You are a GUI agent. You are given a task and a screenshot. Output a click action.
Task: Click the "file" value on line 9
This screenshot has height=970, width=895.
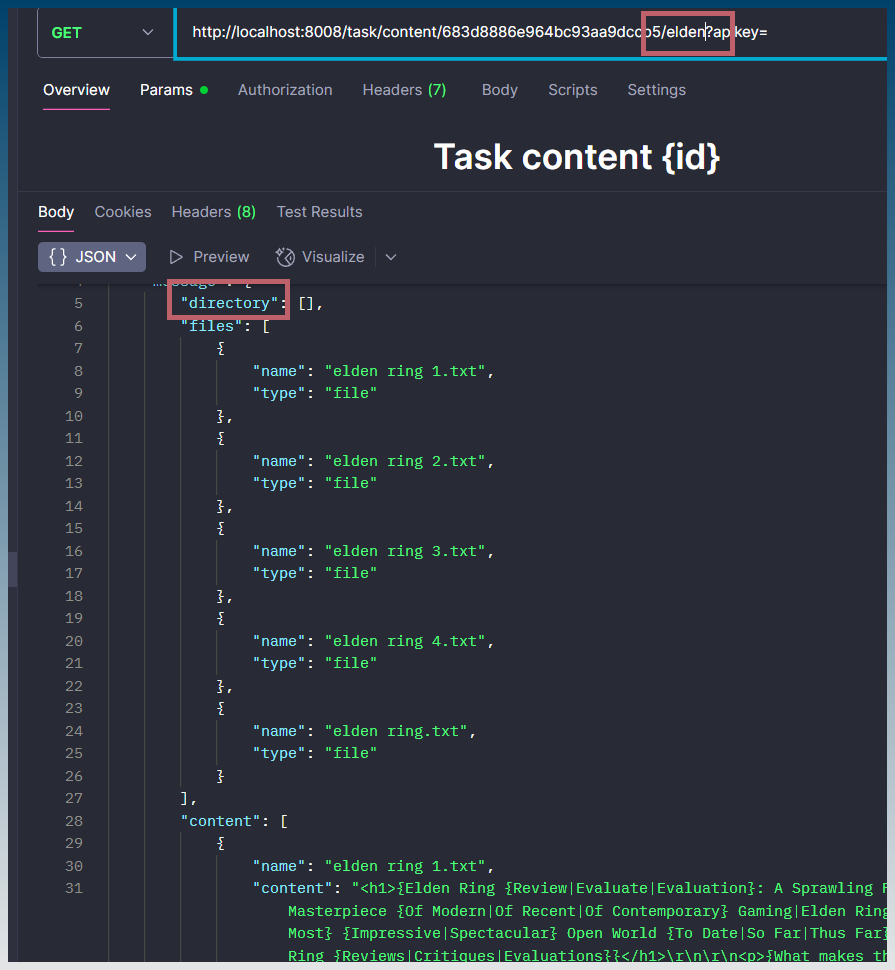(351, 393)
